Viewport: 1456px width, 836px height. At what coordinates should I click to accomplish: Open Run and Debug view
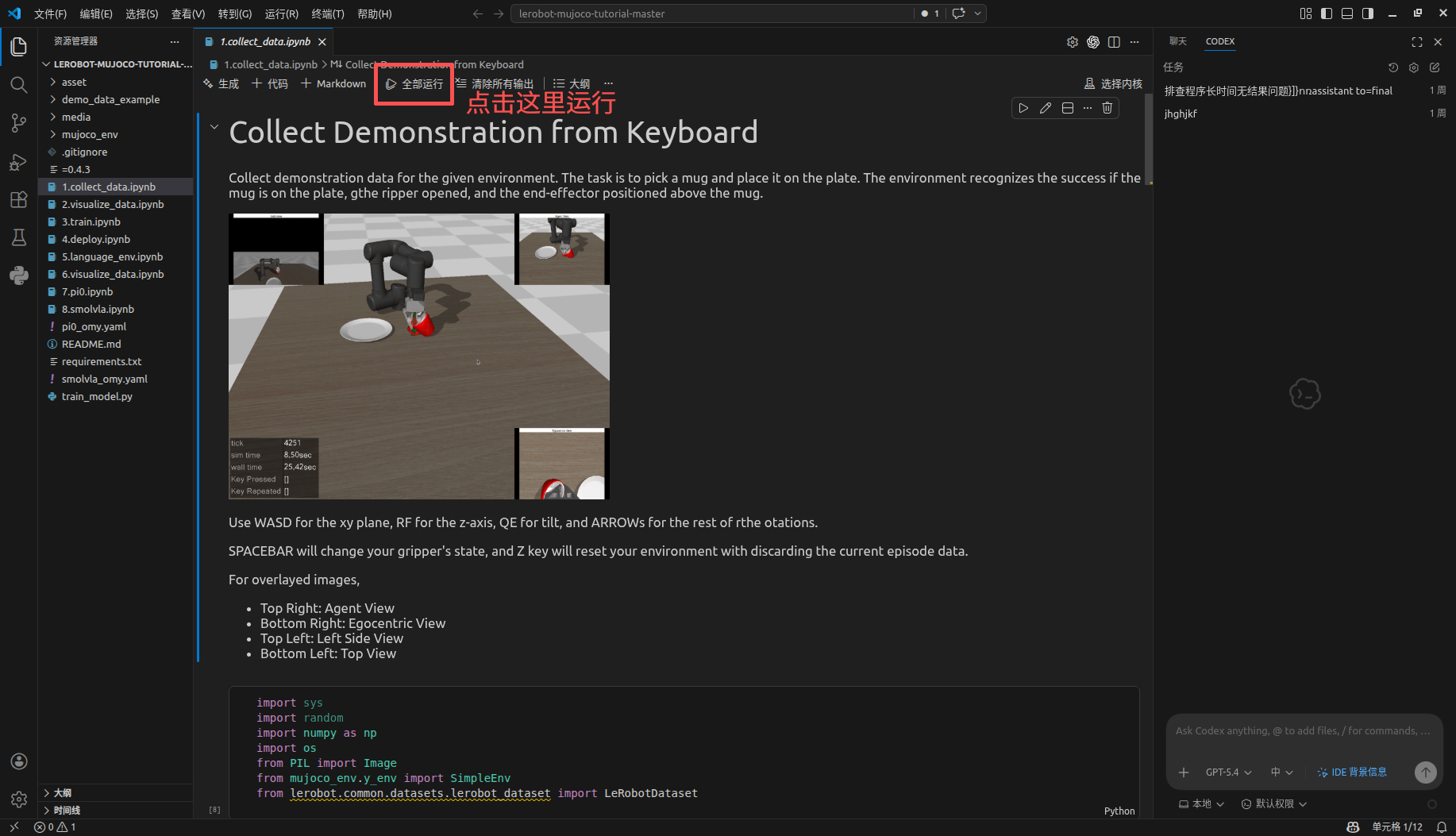[x=19, y=161]
